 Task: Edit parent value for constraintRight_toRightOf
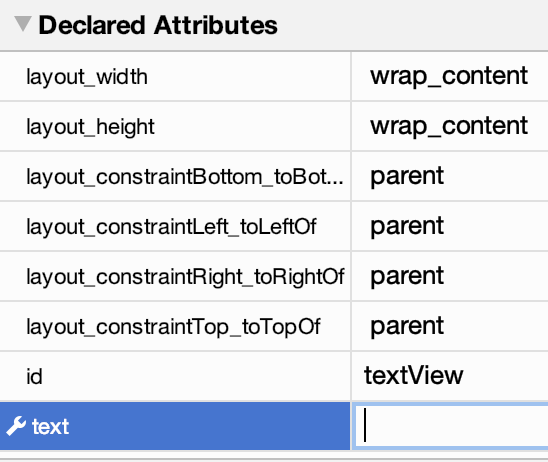[407, 276]
